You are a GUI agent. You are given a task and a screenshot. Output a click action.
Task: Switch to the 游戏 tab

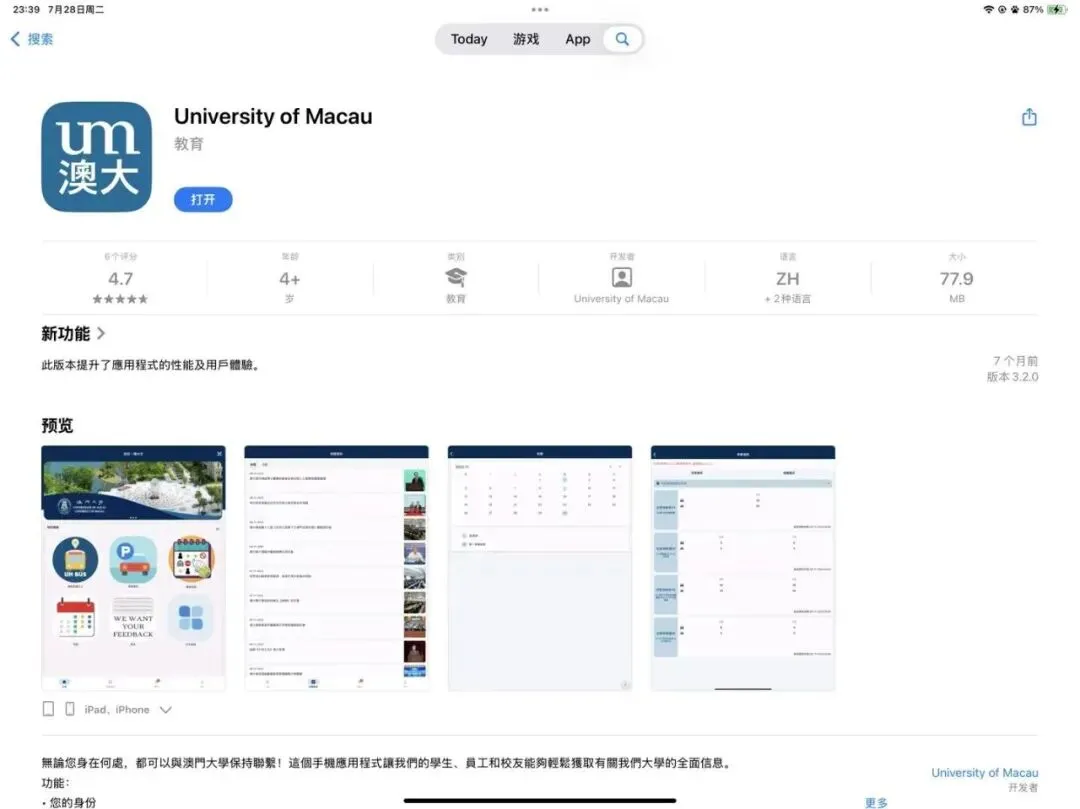coord(526,39)
